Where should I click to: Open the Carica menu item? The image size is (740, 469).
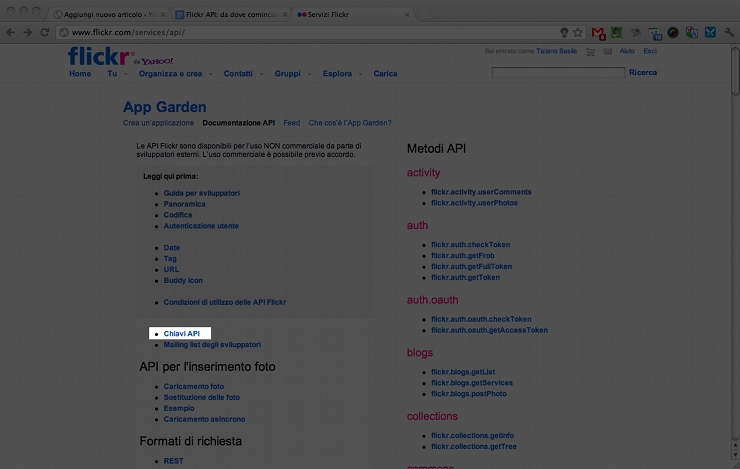pos(385,74)
